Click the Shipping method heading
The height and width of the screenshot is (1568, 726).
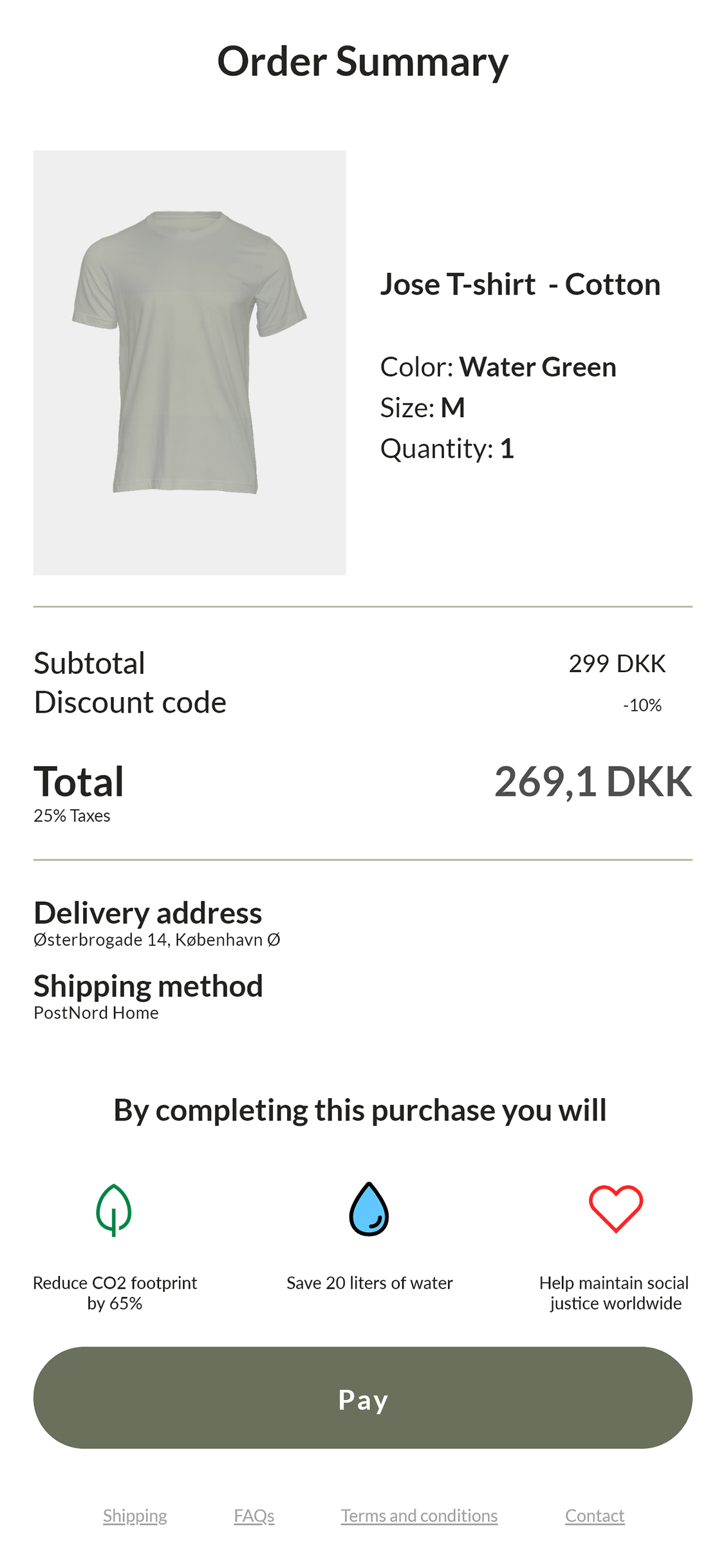click(148, 986)
